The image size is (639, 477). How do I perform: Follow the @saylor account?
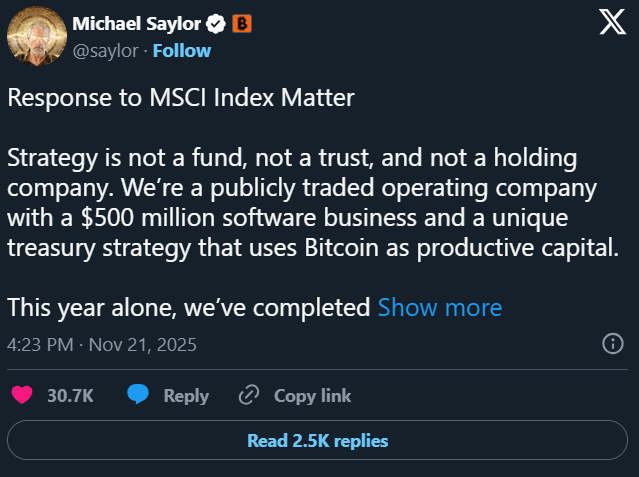coord(181,50)
